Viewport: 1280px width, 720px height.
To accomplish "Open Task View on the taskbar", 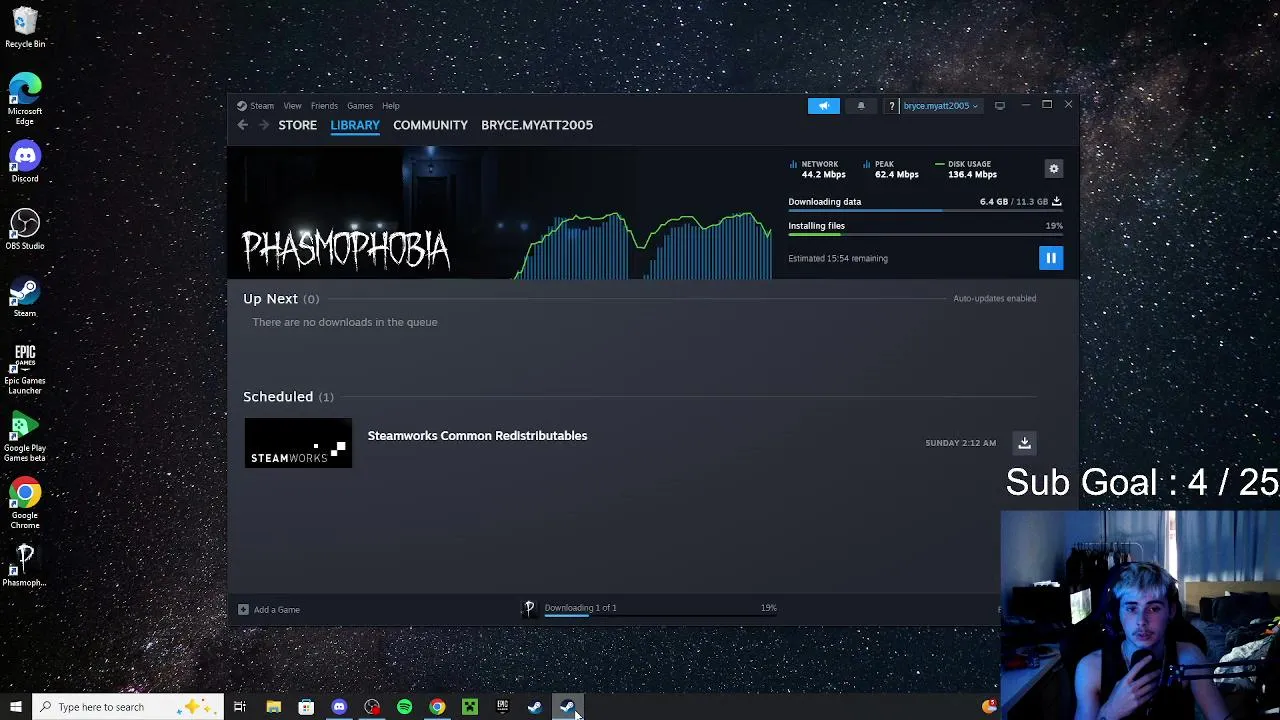I will click(240, 707).
